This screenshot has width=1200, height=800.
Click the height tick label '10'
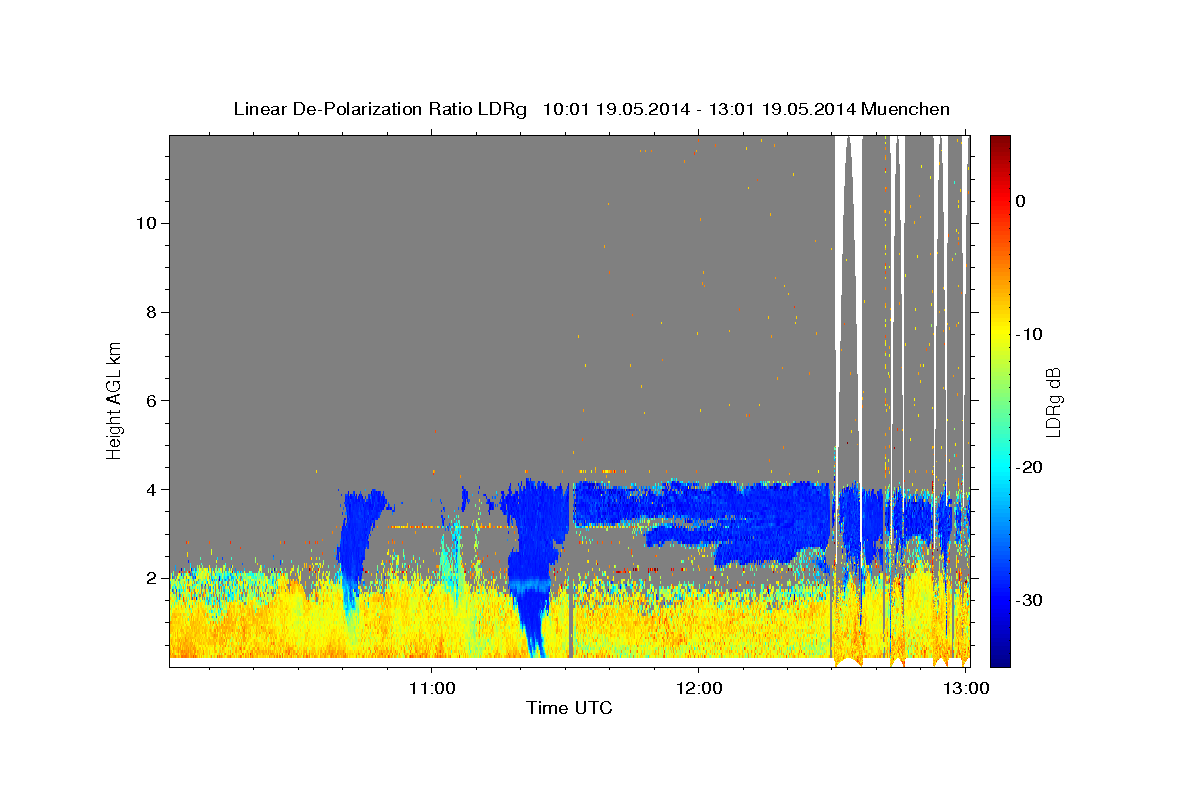tap(146, 222)
